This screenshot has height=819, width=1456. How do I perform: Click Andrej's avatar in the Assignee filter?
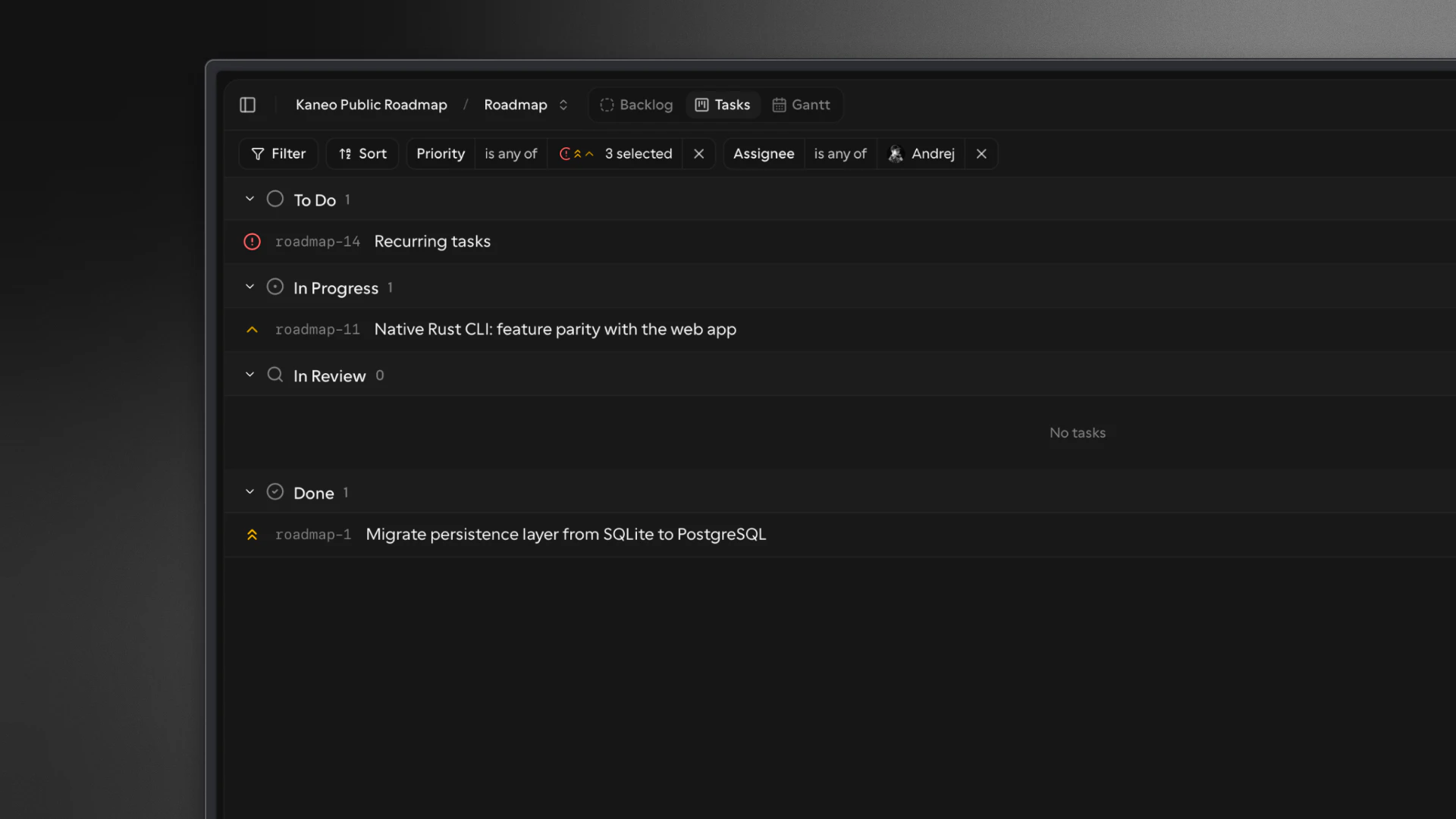(x=896, y=154)
